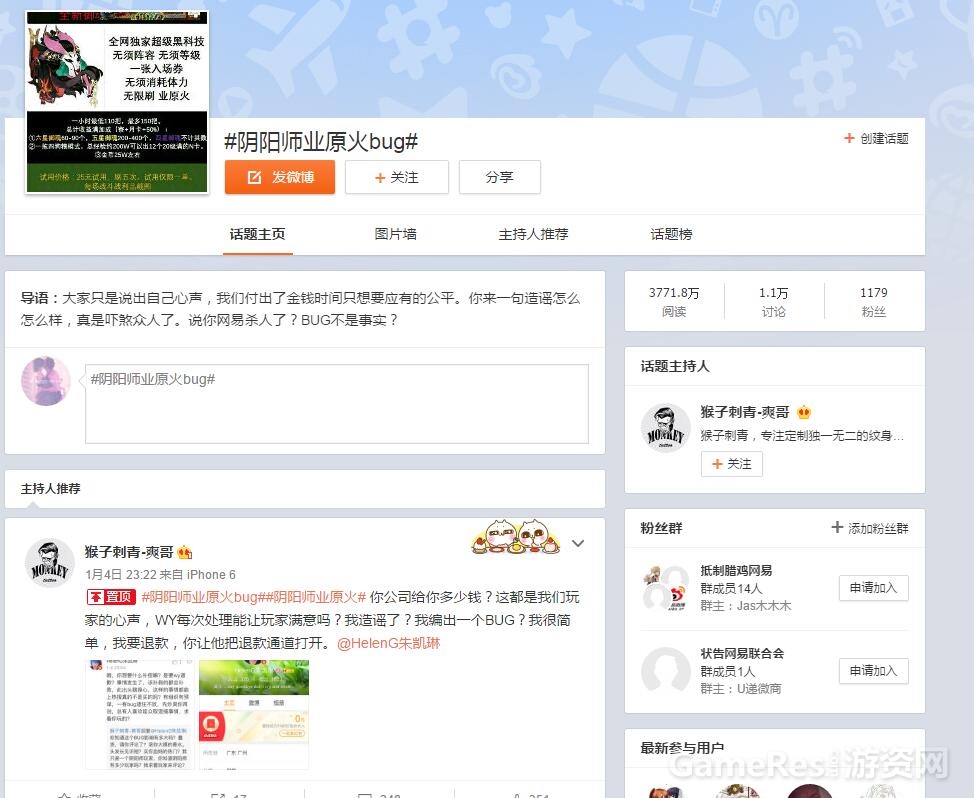
Task: Open 猴子刺青-爽哥 name in host panel
Action: tap(745, 412)
